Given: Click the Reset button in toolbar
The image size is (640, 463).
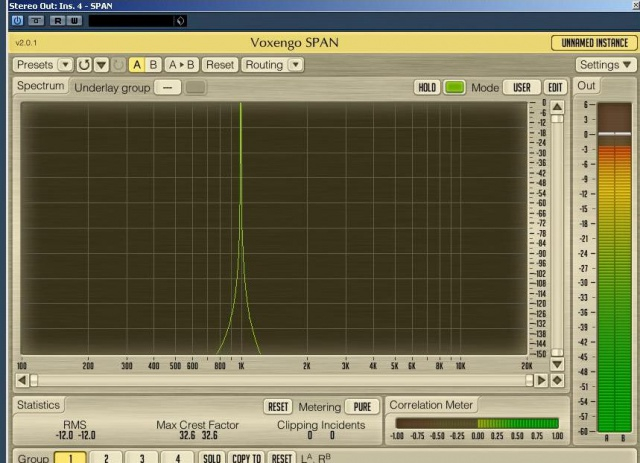Looking at the screenshot, I should click(220, 65).
